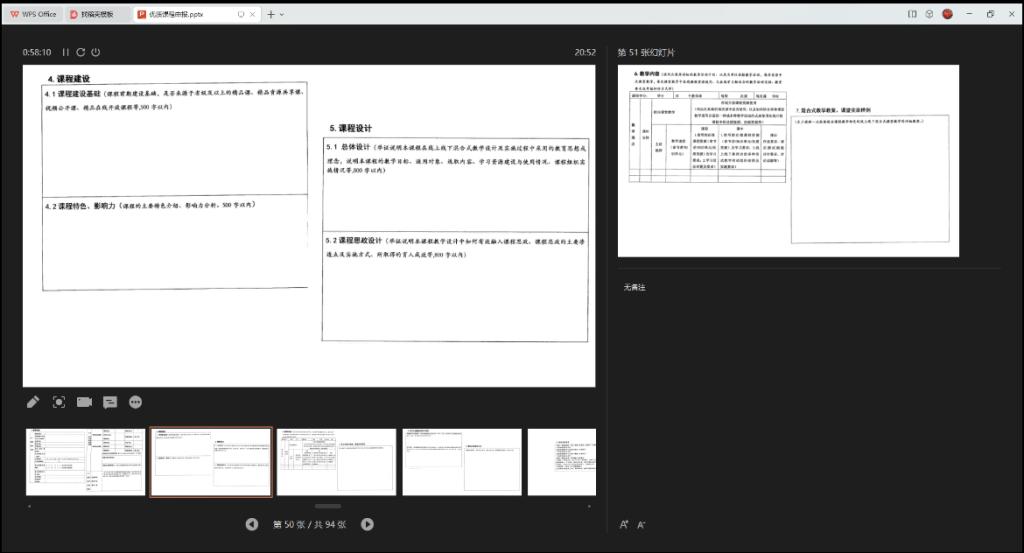
Task: Expand the new tab dropdown arrow
Action: tap(282, 14)
